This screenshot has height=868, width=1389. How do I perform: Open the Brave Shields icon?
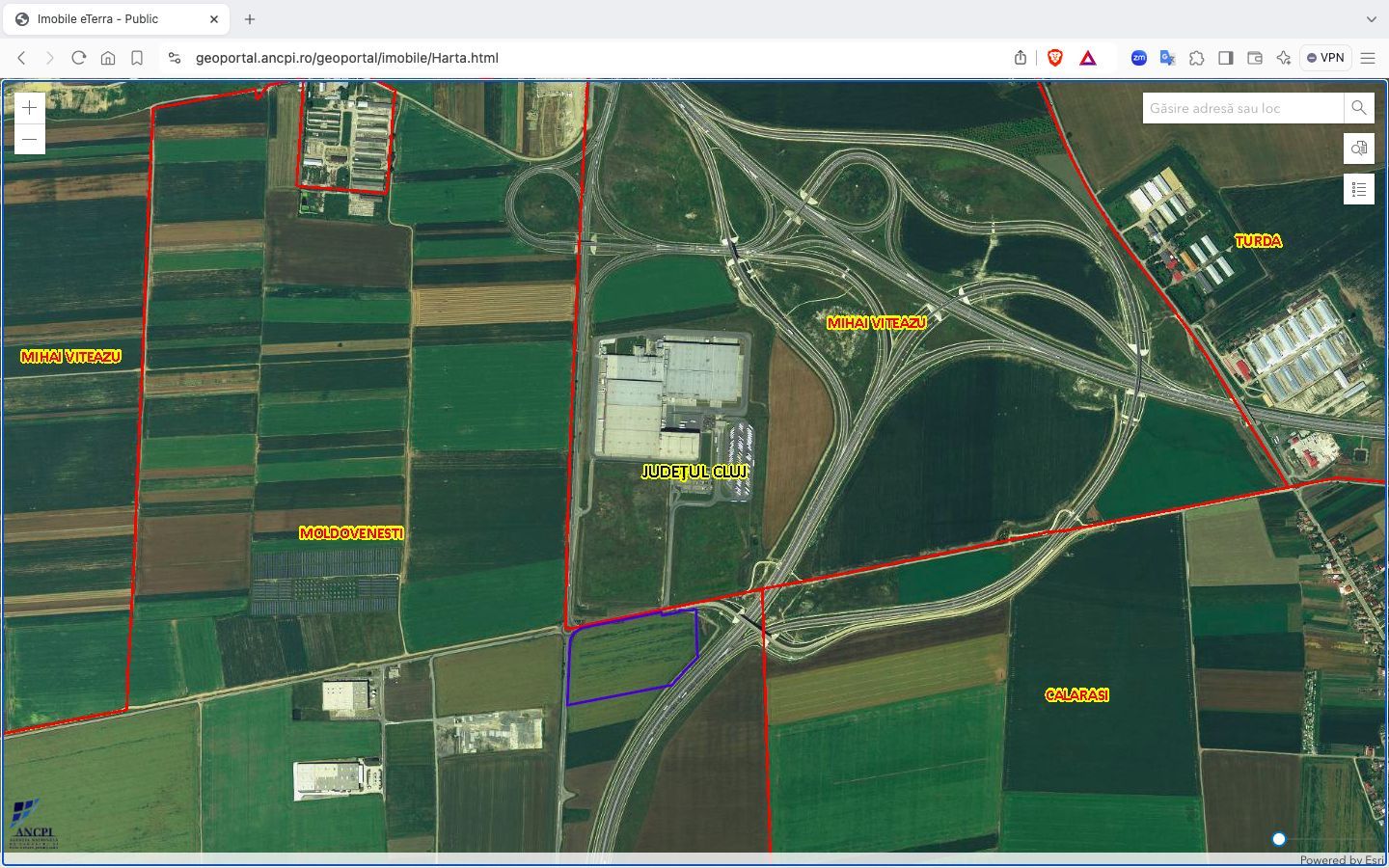pyautogui.click(x=1055, y=58)
